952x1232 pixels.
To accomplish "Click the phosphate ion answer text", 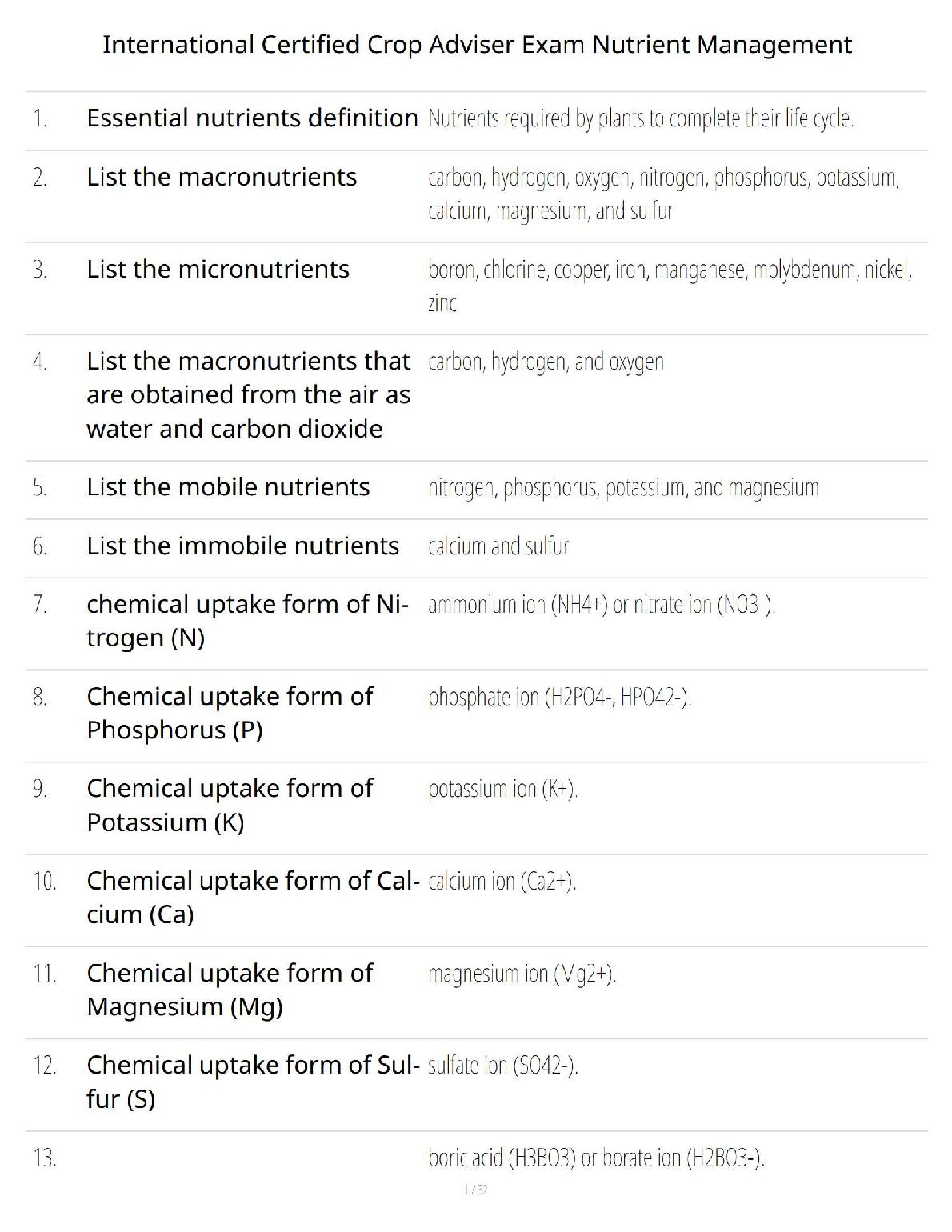I will pos(559,698).
